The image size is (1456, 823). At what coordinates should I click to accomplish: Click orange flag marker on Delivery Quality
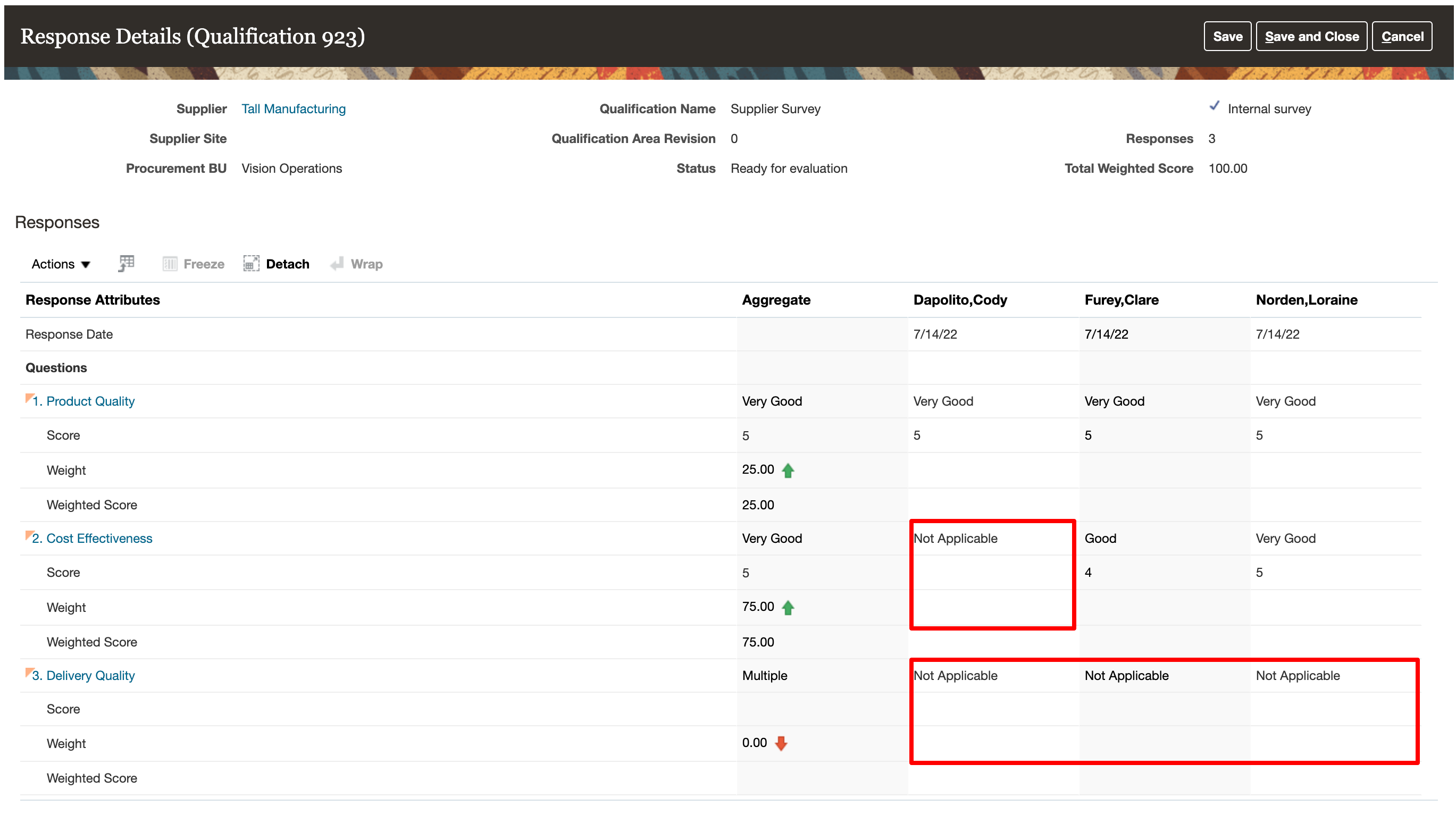29,672
